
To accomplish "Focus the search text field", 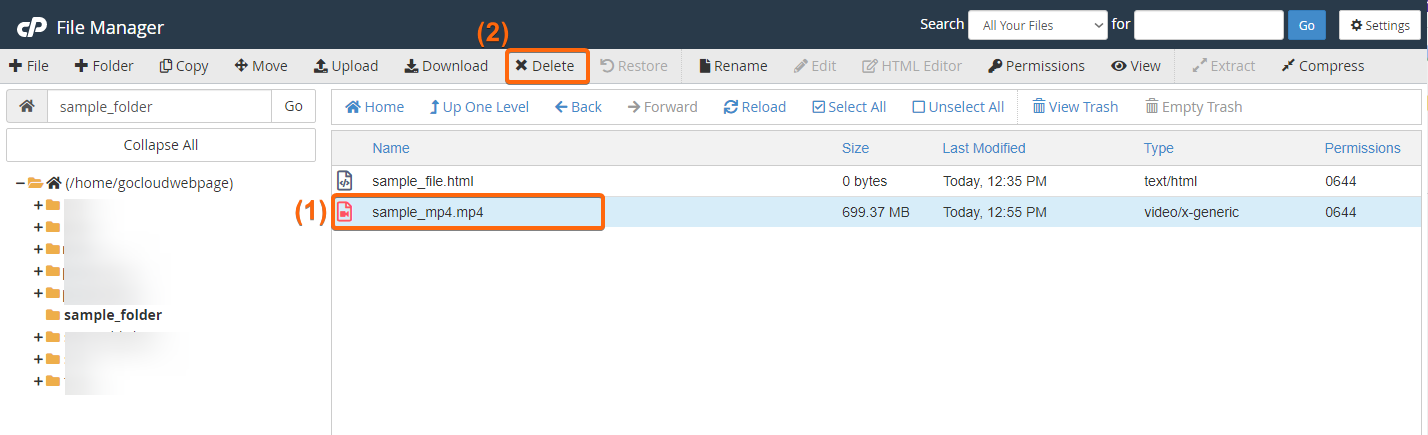I will pyautogui.click(x=1209, y=25).
